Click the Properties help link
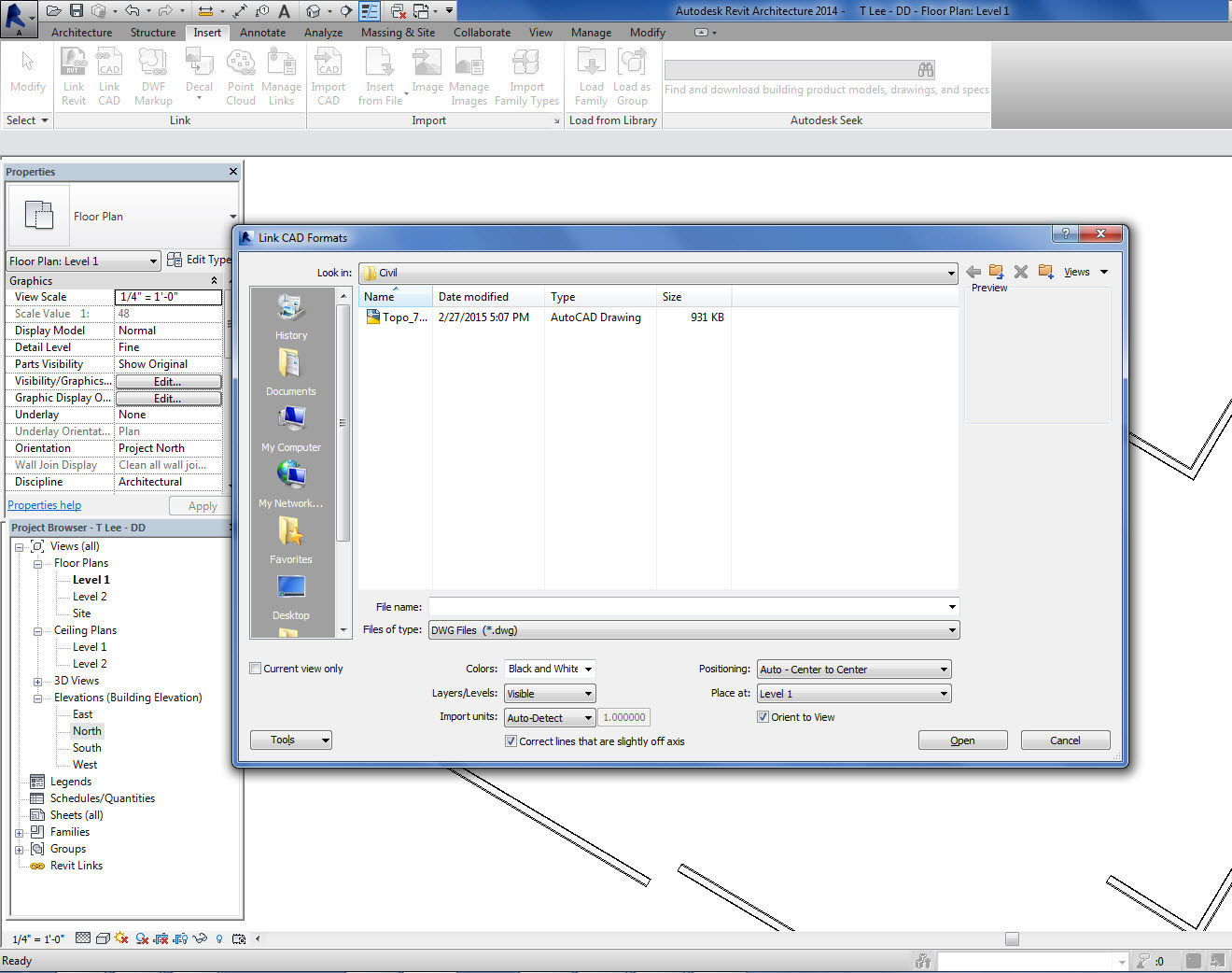This screenshot has height=973, width=1232. coord(45,505)
